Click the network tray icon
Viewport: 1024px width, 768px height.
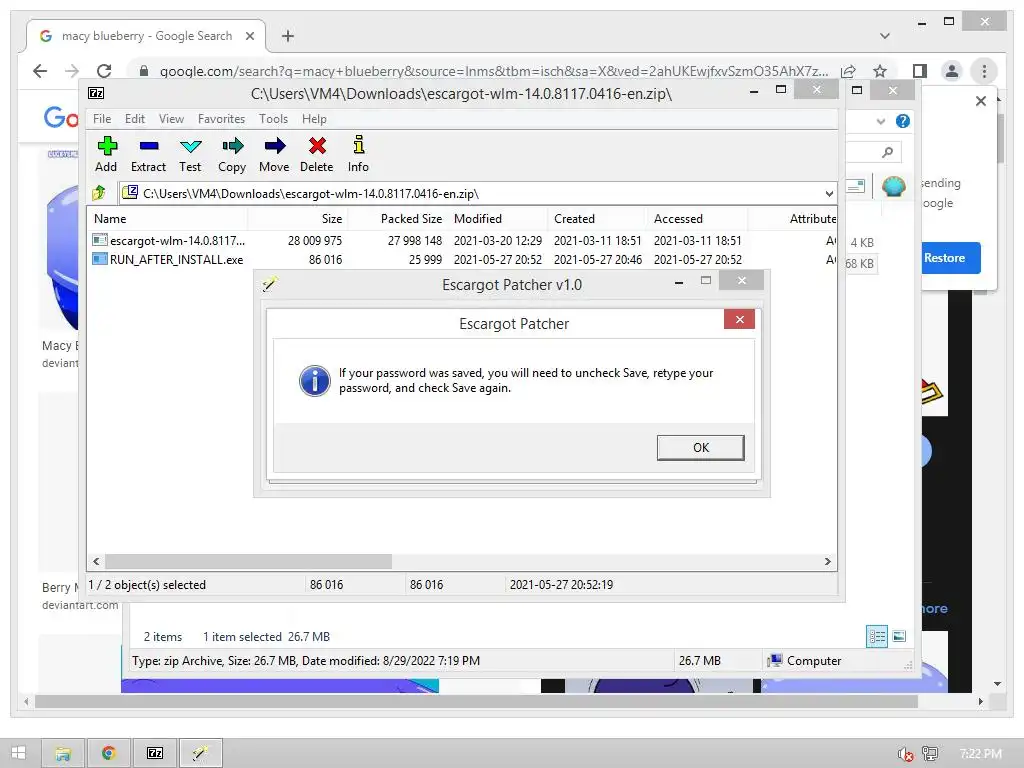tap(930, 754)
